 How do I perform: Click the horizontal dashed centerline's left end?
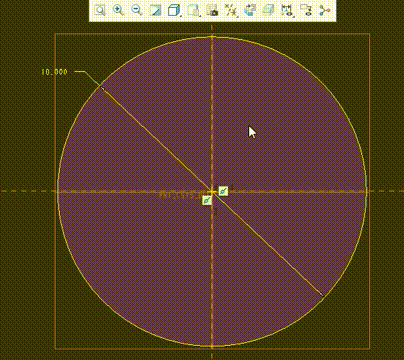click(x=3, y=191)
